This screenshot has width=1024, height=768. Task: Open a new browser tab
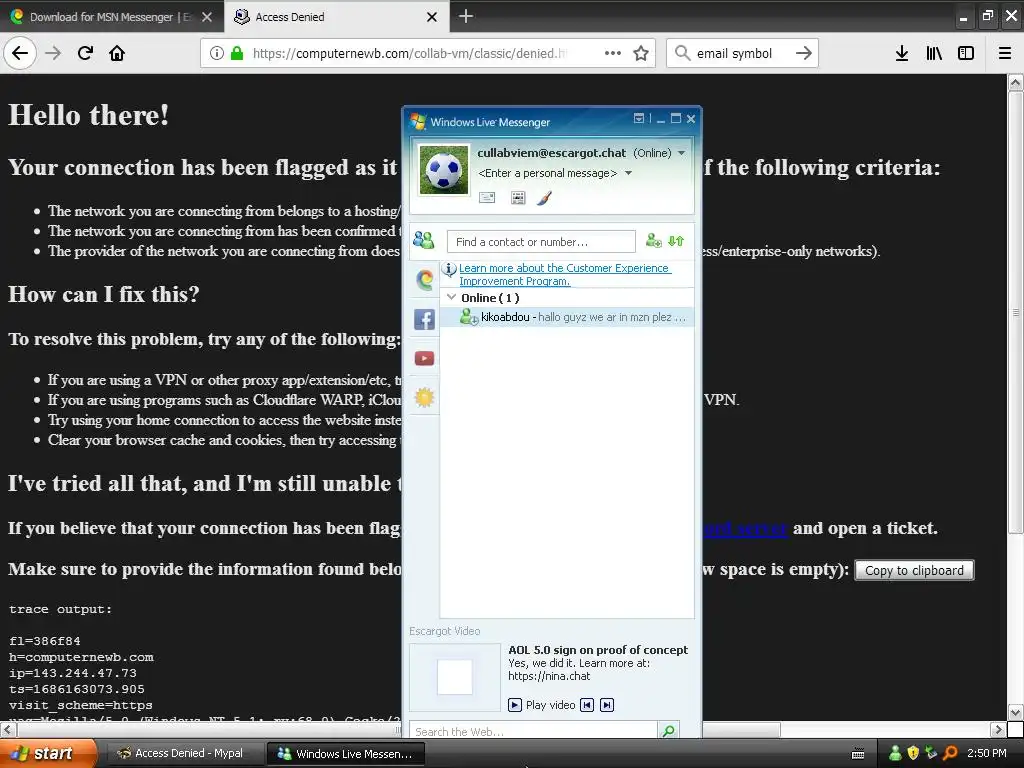click(x=466, y=16)
